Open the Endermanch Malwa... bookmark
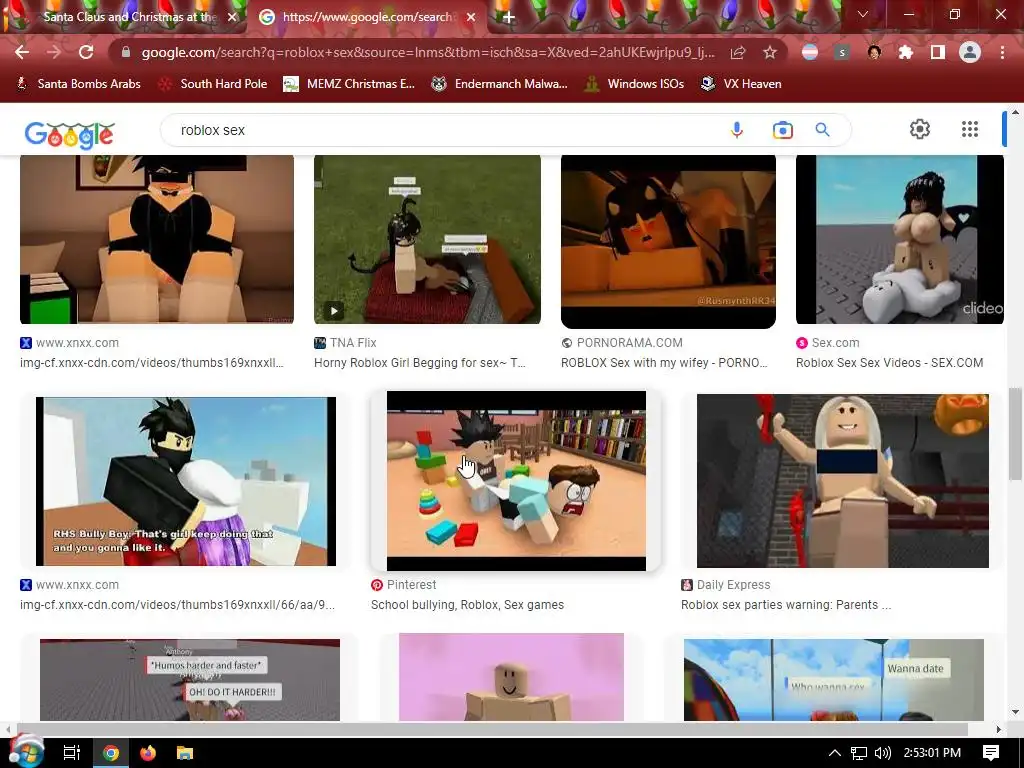 pyautogui.click(x=500, y=84)
